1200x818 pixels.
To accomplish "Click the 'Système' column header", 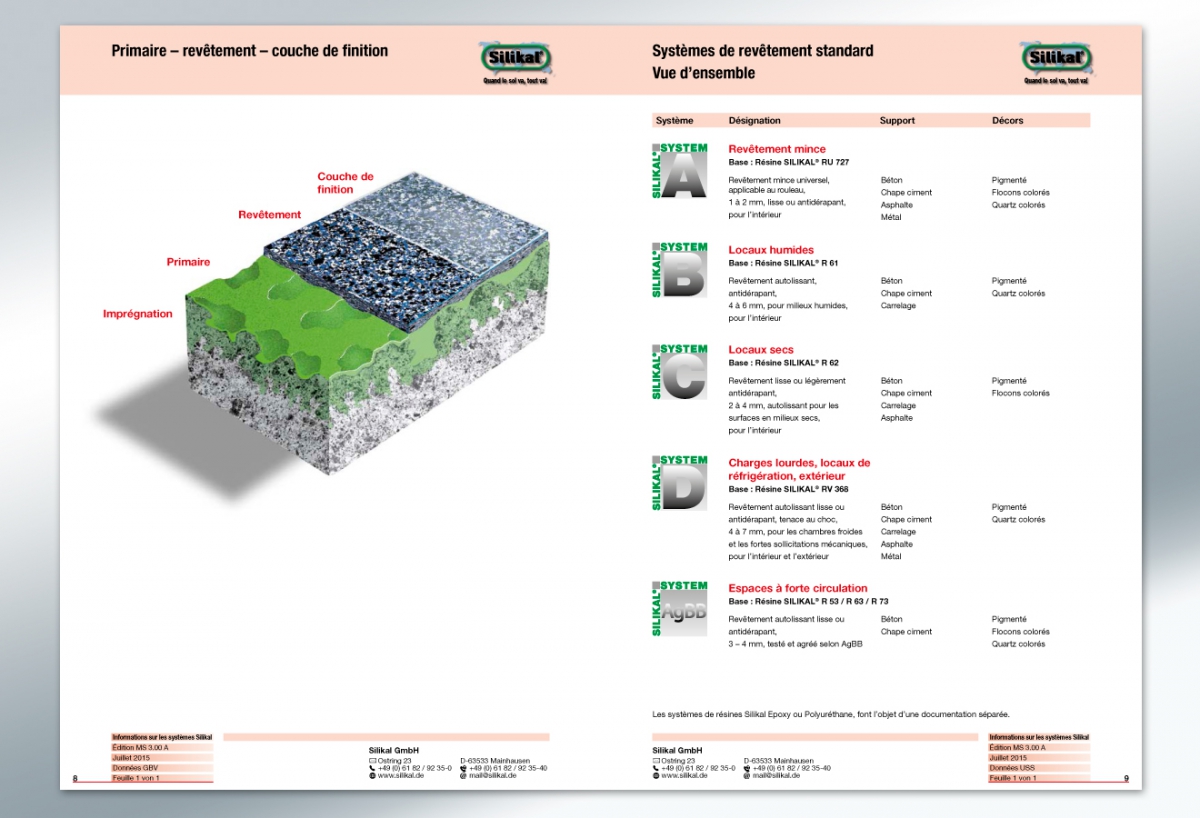I will 674,121.
